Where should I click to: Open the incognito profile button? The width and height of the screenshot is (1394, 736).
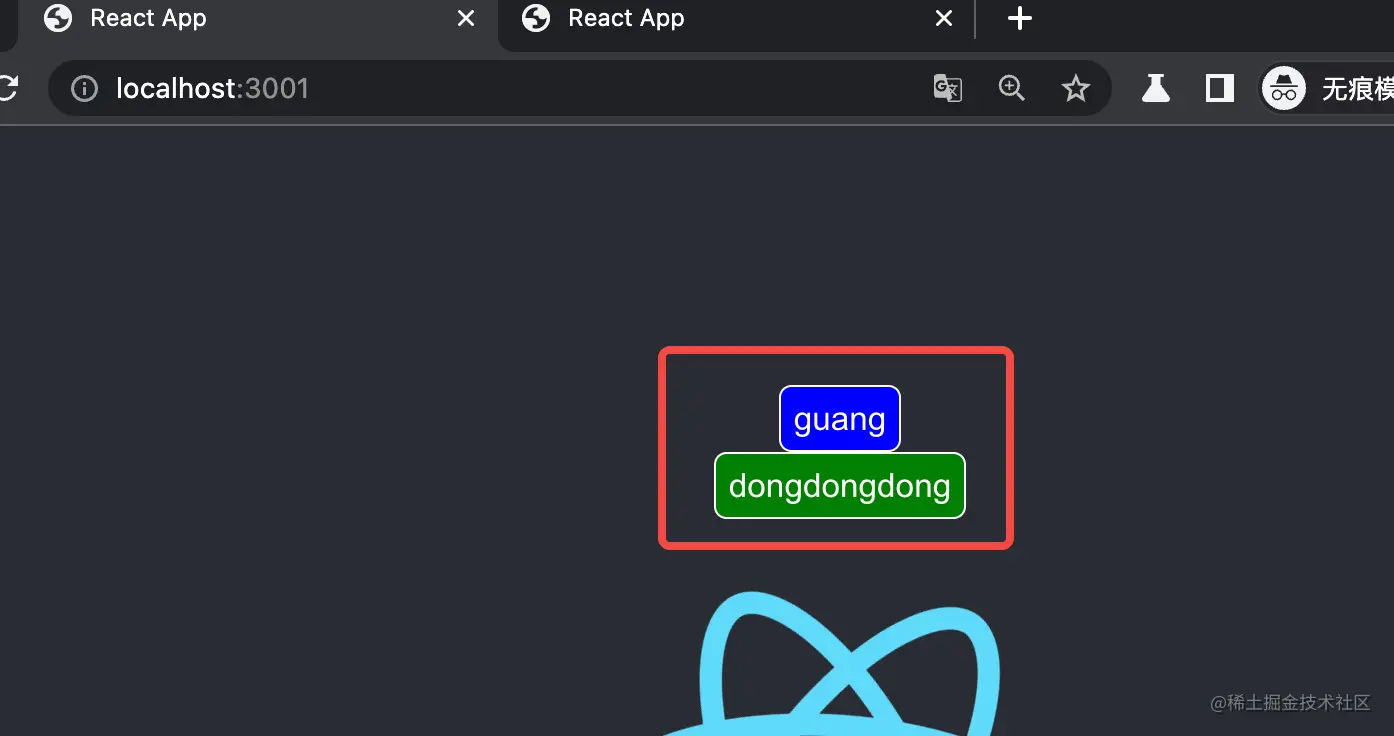[x=1326, y=89]
